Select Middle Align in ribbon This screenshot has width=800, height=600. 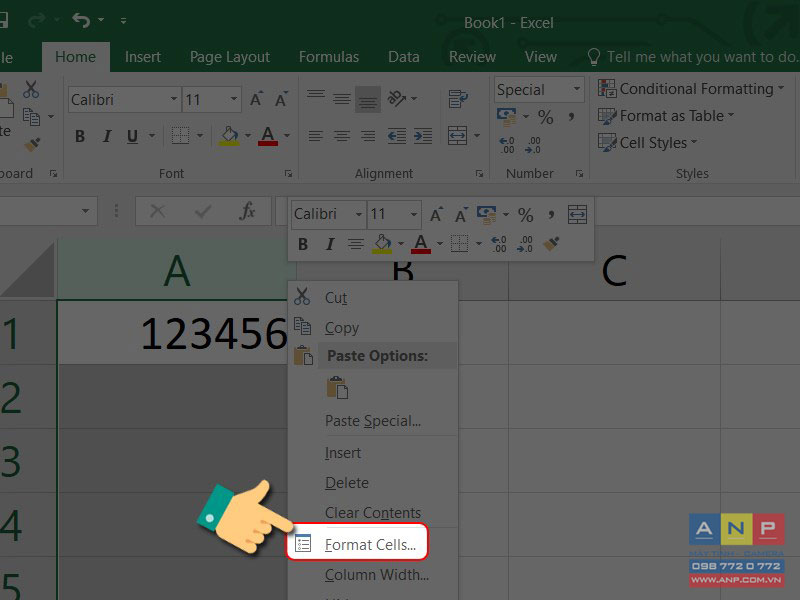[341, 98]
